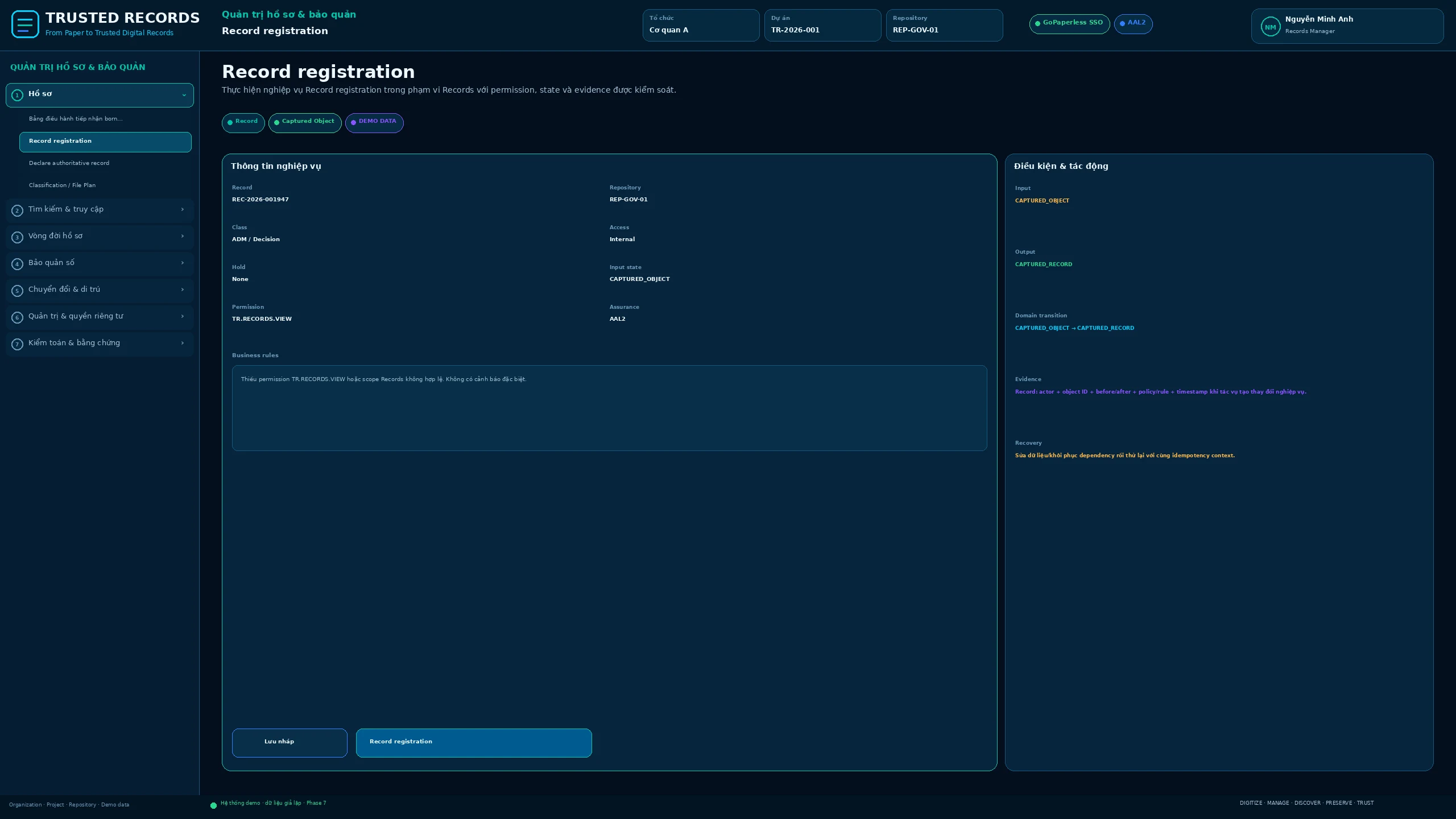The image size is (1456, 819).
Task: Click the Record registration submit button
Action: pos(474,743)
